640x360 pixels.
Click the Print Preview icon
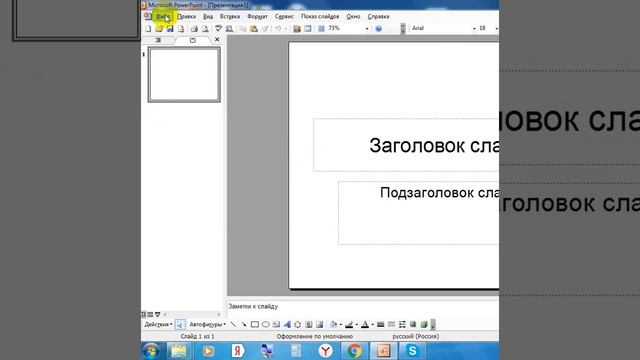click(x=205, y=29)
